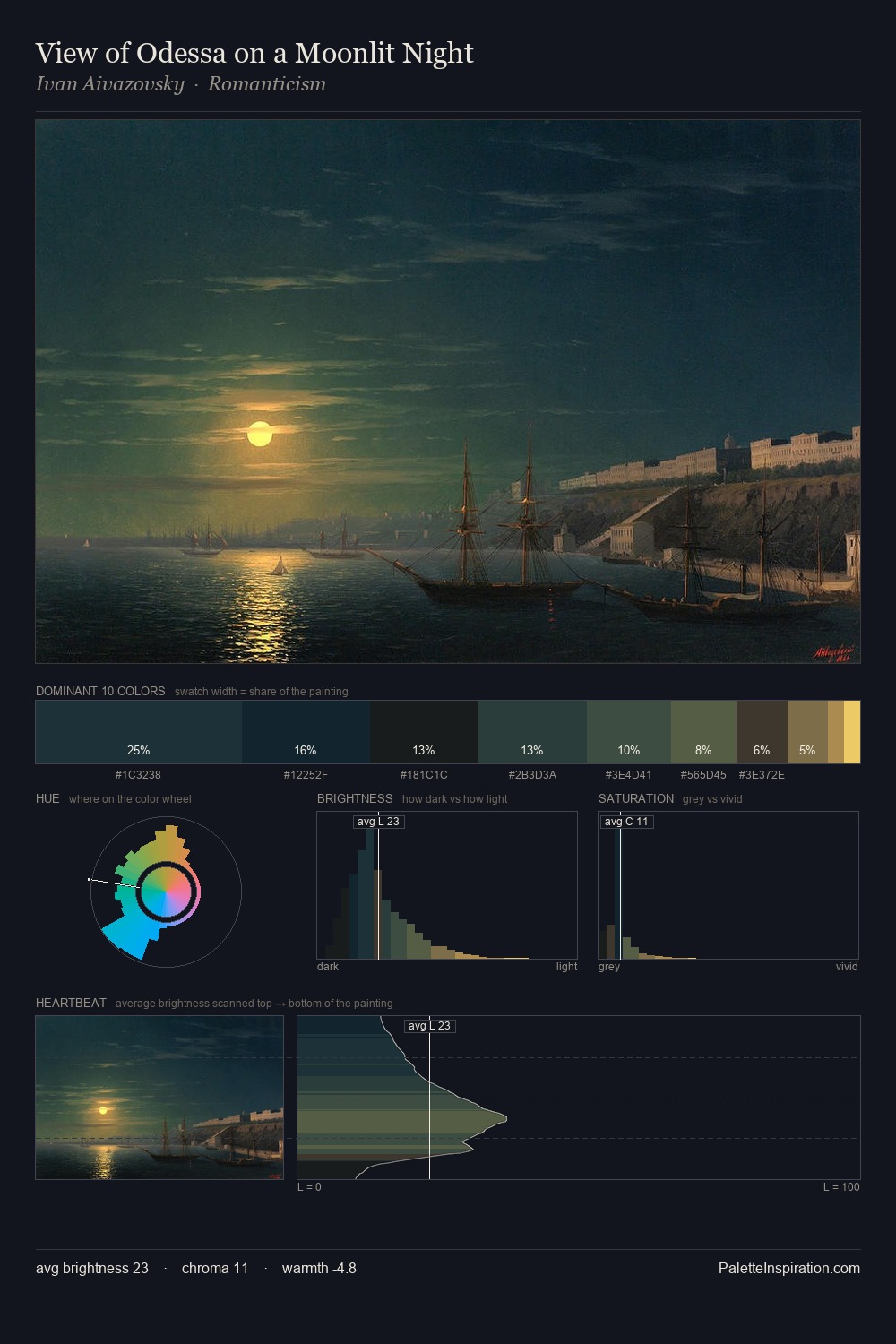Click the heartbeat brightness profile chart
896x1344 pixels.
(579, 1098)
